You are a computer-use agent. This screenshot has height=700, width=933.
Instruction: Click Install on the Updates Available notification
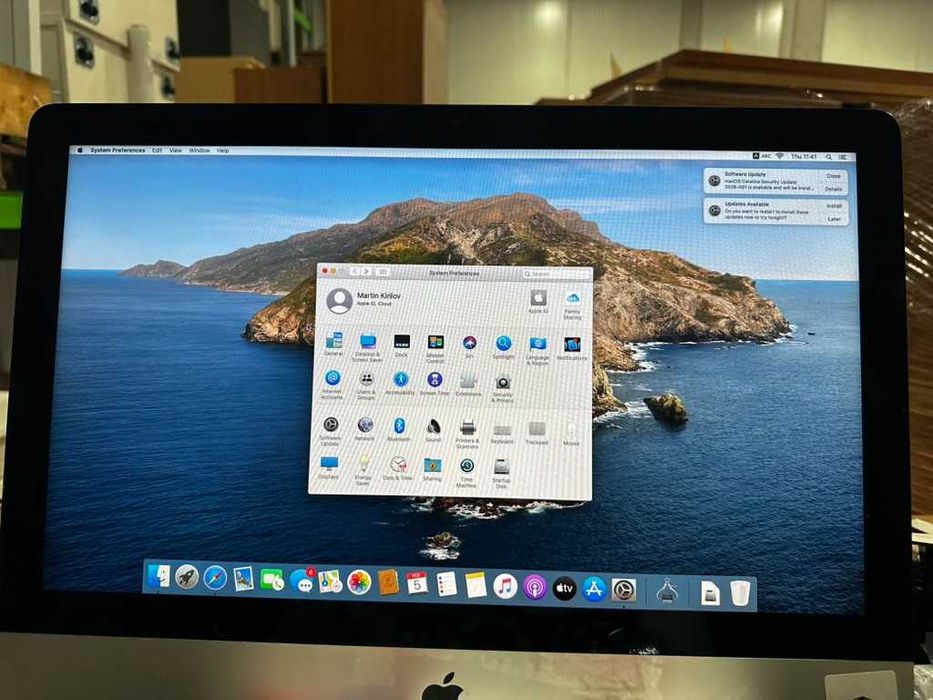834,206
